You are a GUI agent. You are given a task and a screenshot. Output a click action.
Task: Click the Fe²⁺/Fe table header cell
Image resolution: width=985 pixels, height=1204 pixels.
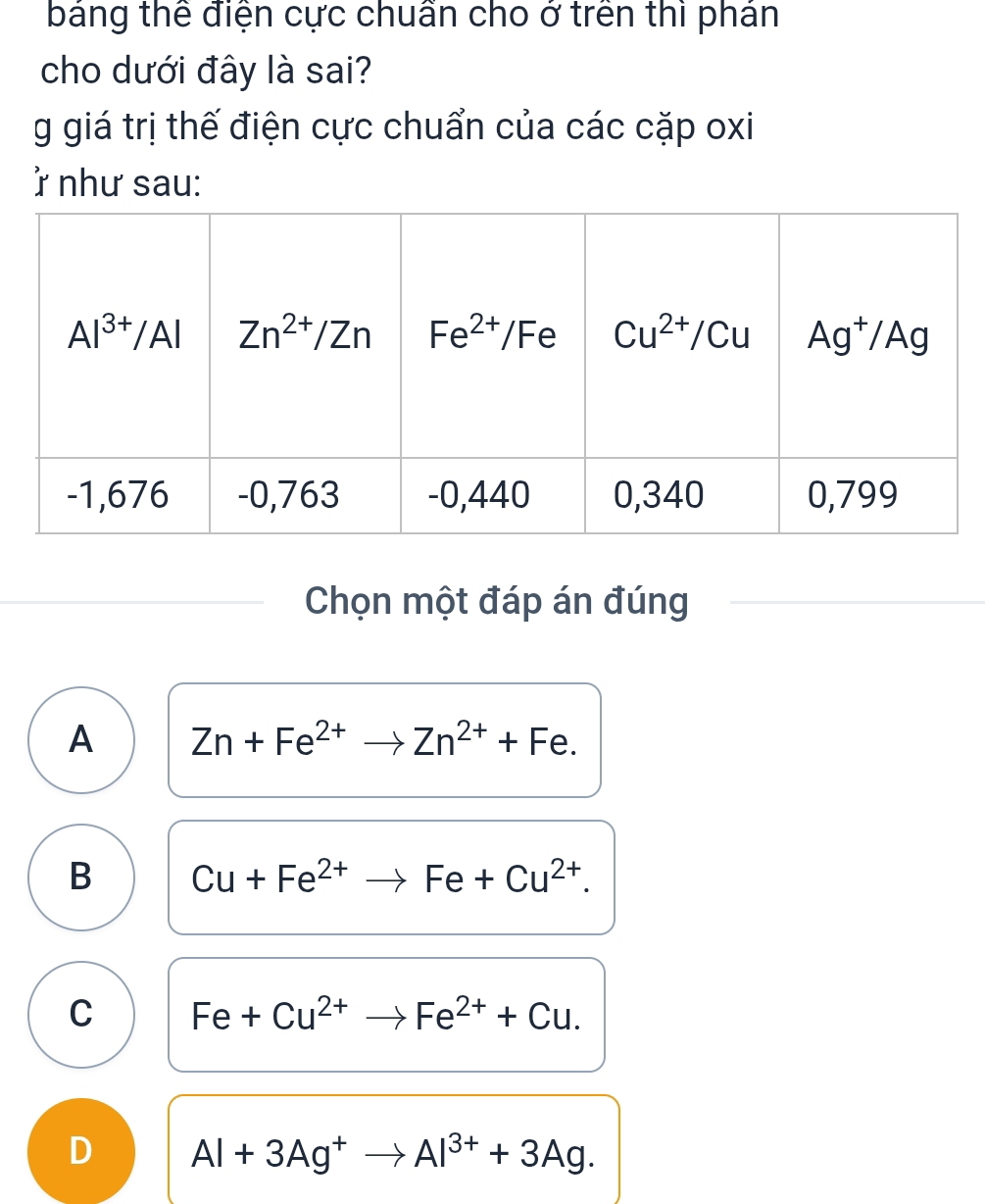[x=493, y=336]
